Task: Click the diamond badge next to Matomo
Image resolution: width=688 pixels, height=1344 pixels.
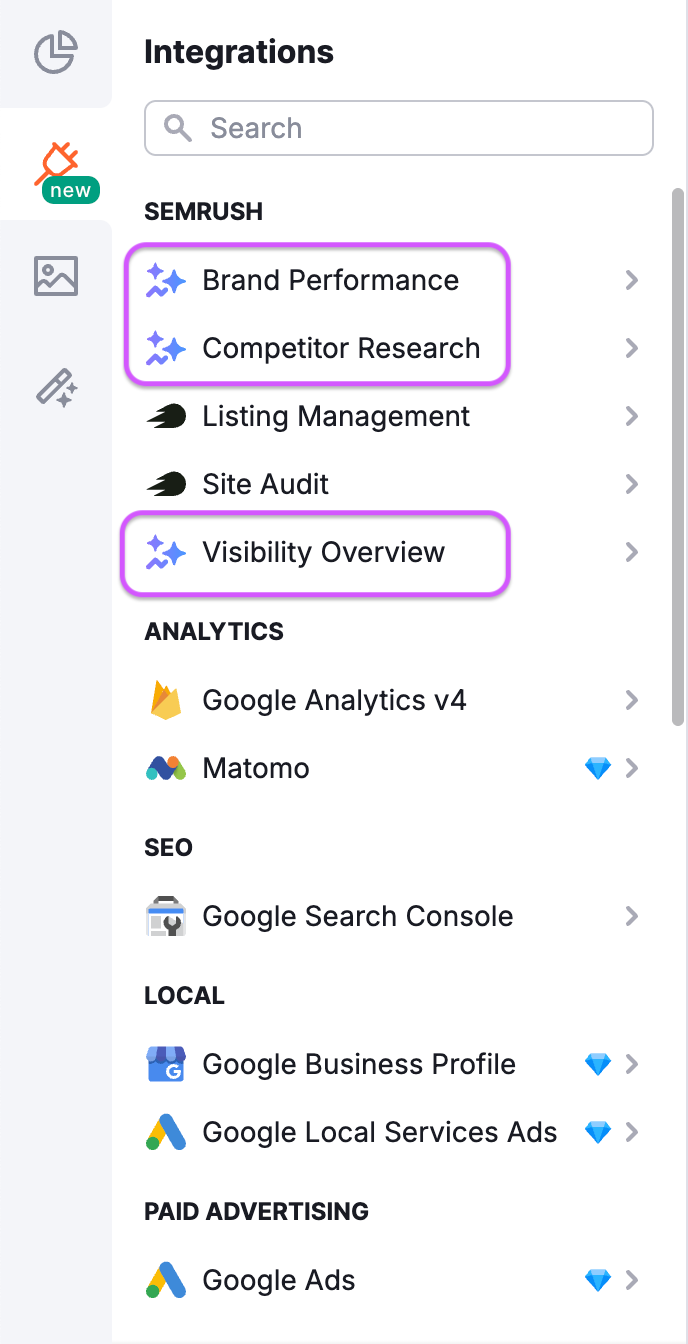Action: click(x=598, y=768)
